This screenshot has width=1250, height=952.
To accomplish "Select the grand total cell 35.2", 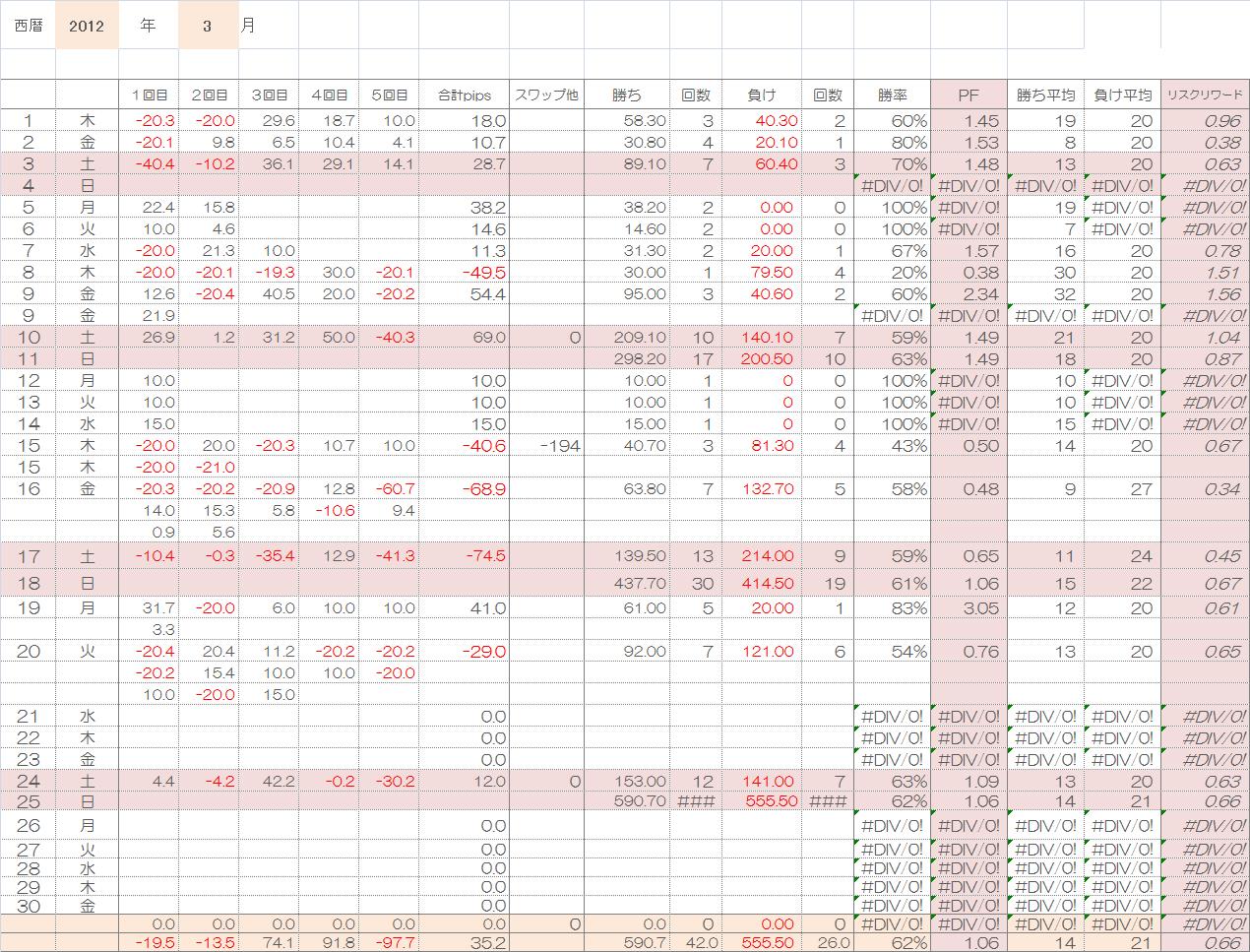I will [465, 942].
